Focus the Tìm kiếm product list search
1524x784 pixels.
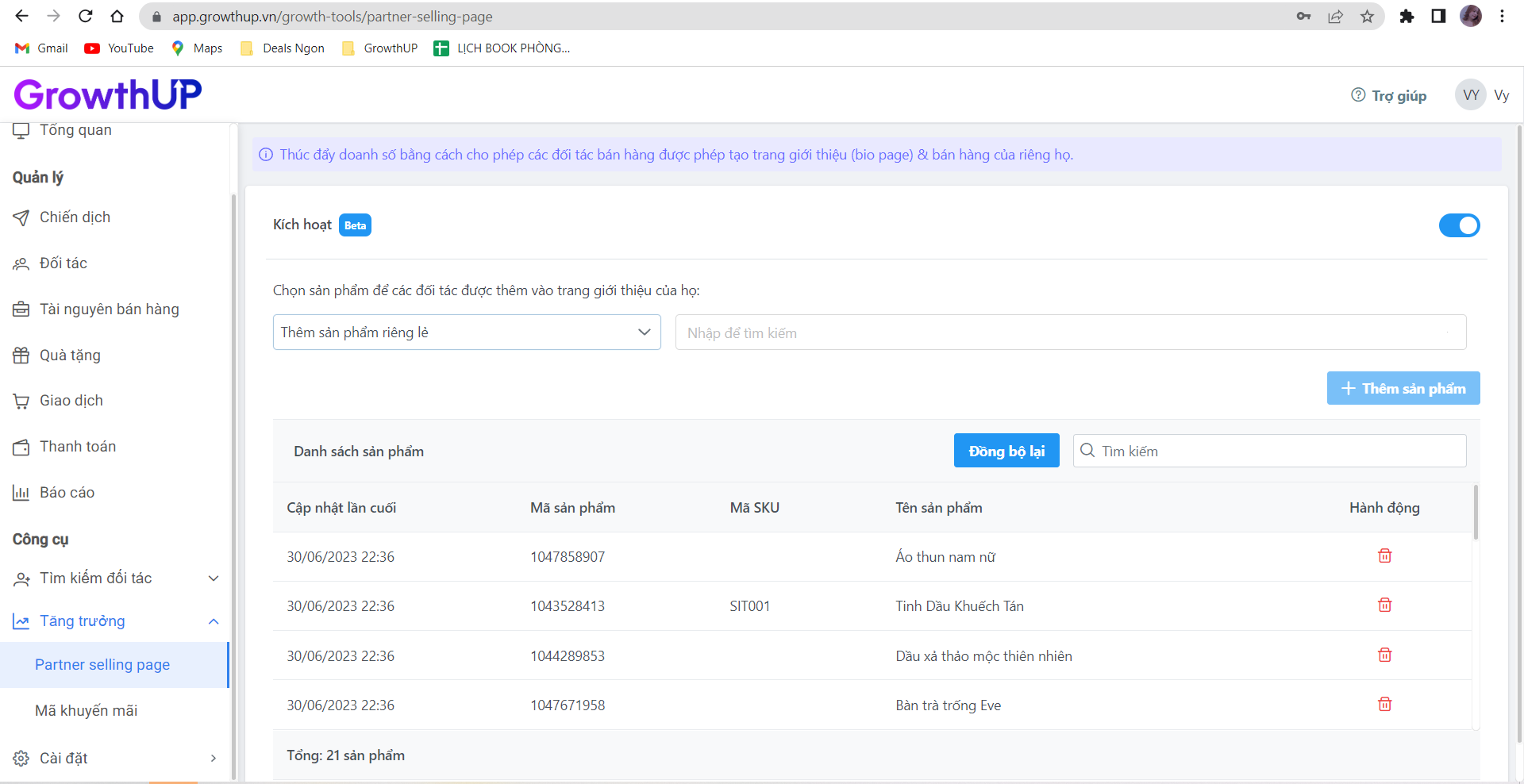(x=1278, y=452)
